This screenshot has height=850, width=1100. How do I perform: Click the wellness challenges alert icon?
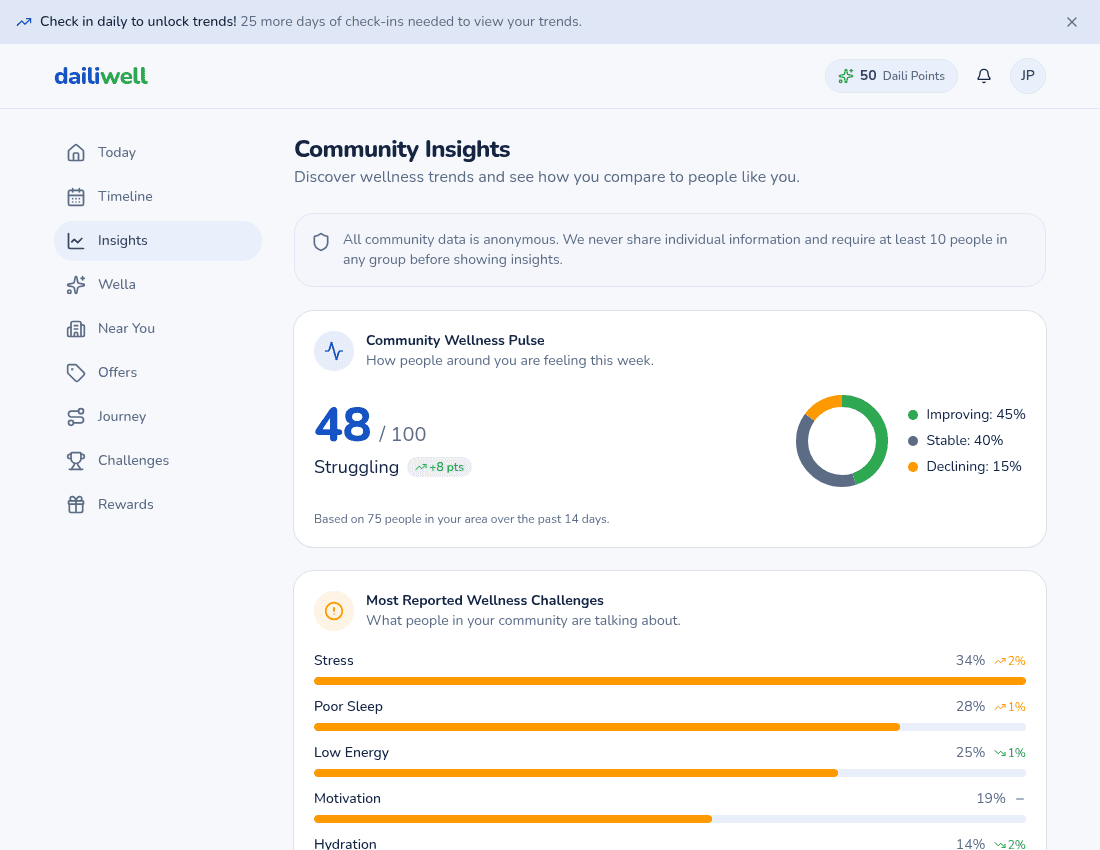tap(334, 611)
